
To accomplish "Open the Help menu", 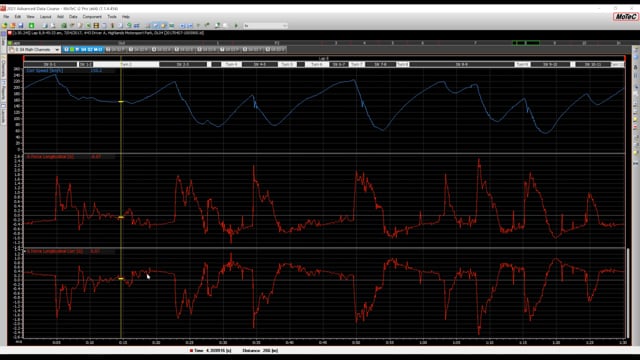I will (126, 17).
